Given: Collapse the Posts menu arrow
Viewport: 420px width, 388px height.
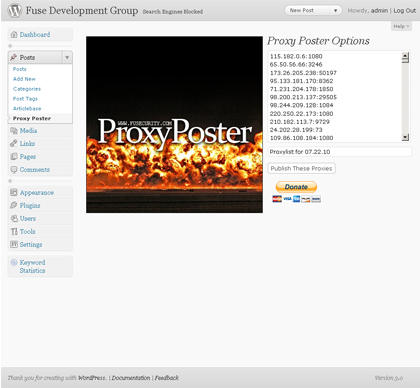Looking at the screenshot, I should pos(67,57).
